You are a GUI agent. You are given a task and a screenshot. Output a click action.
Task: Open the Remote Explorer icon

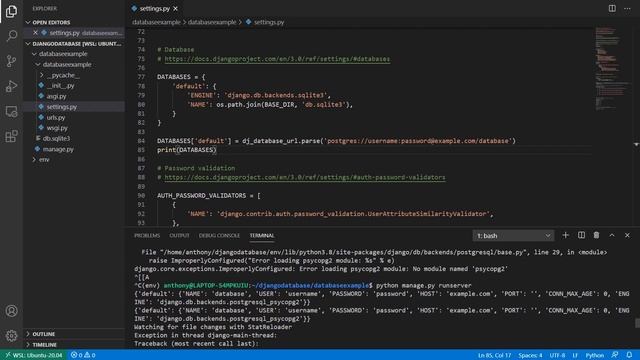pyautogui.click(x=11, y=111)
